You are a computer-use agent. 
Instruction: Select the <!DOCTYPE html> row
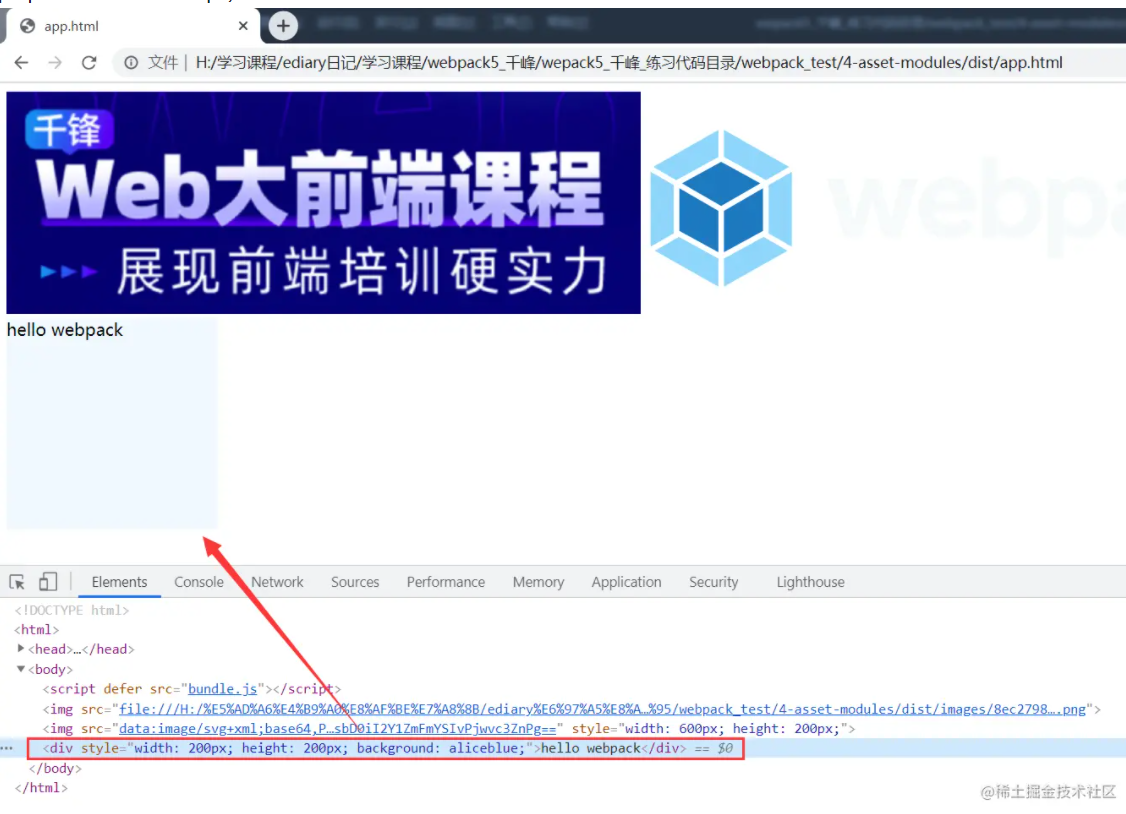point(72,610)
